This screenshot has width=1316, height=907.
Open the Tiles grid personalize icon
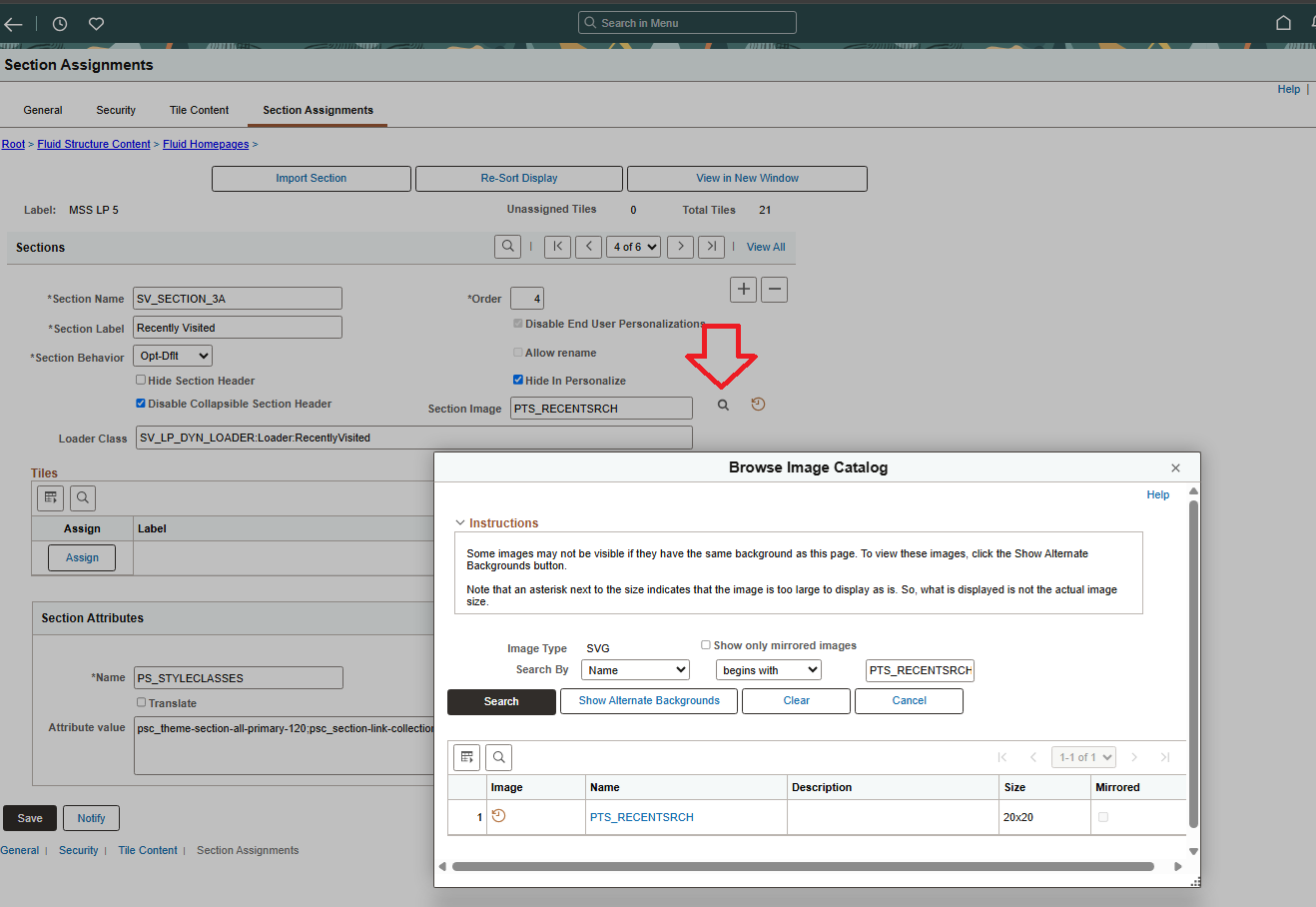50,496
